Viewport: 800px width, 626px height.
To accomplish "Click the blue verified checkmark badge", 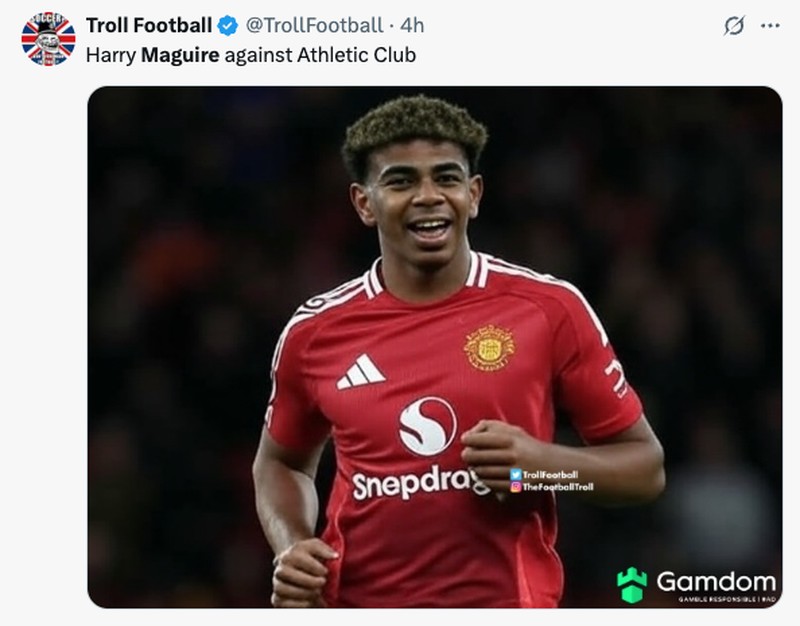I will tap(228, 25).
